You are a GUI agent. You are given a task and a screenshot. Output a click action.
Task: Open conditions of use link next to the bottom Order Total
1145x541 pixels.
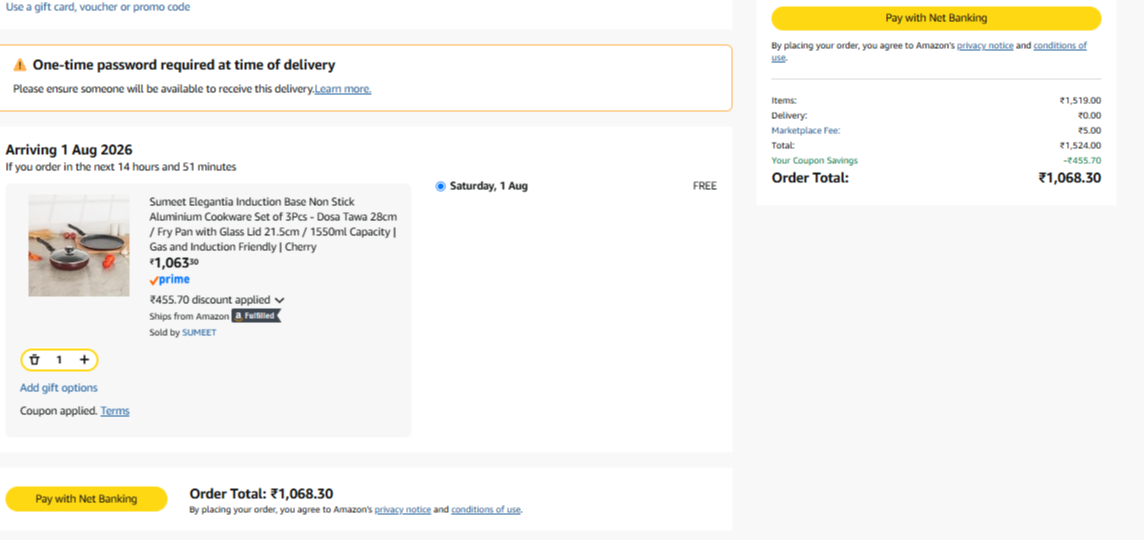click(x=486, y=510)
